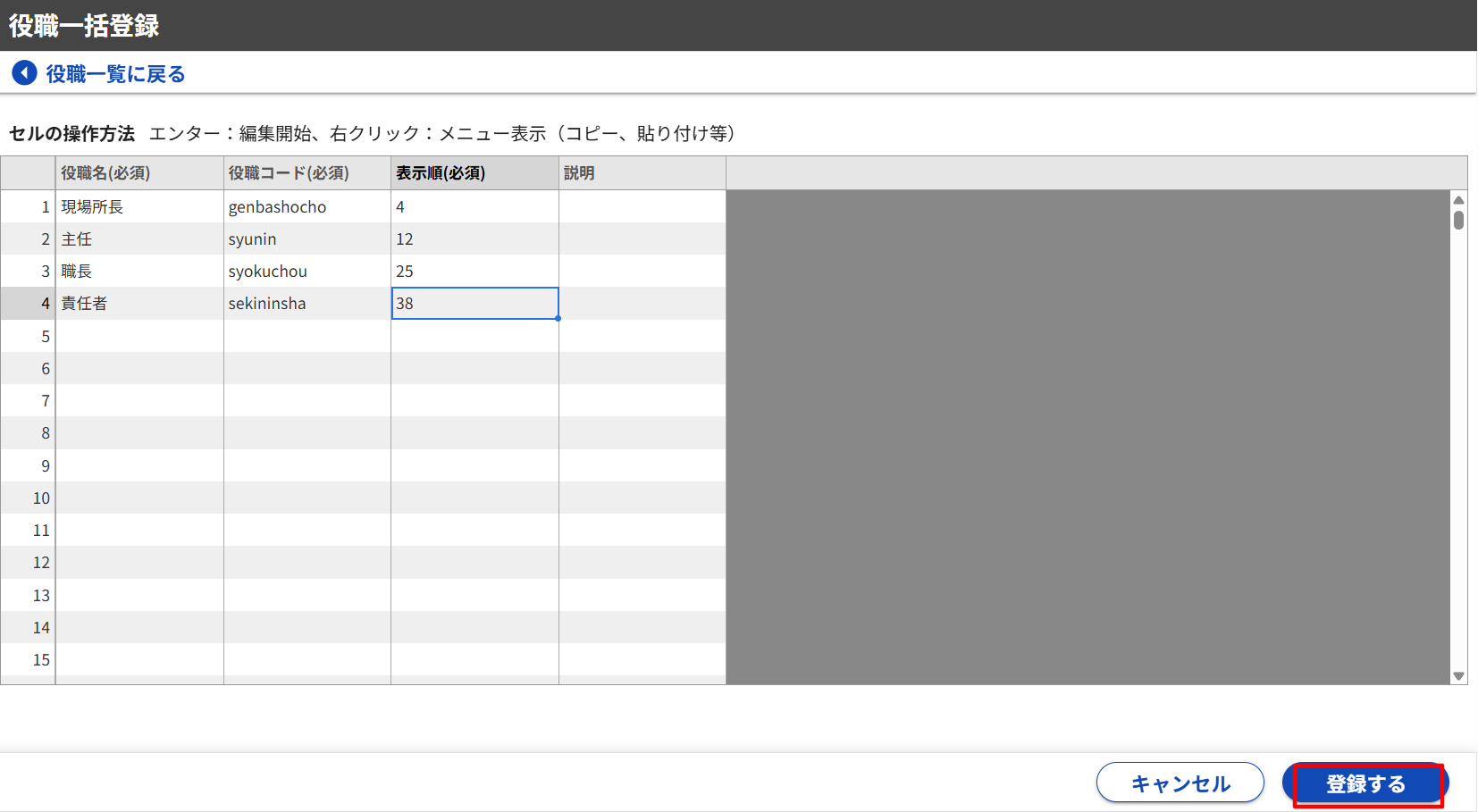1478x812 pixels.
Task: Click the vertical scrollbar thumb
Action: (1458, 220)
